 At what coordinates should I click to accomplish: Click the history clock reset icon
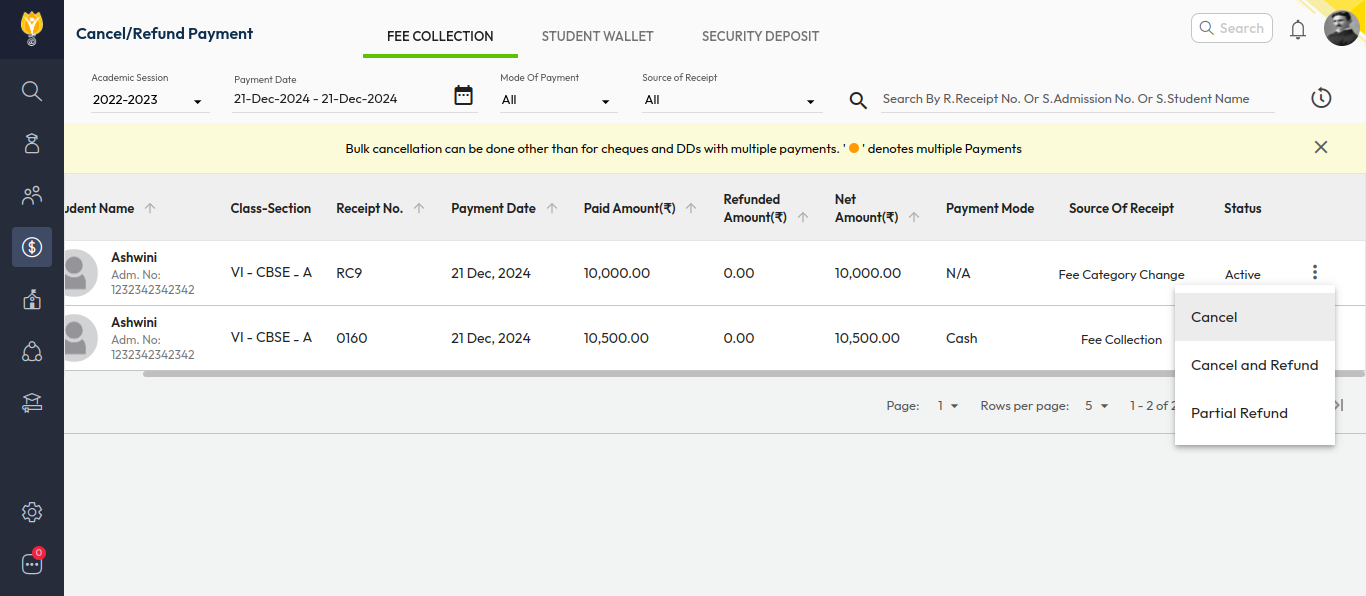pyautogui.click(x=1321, y=98)
